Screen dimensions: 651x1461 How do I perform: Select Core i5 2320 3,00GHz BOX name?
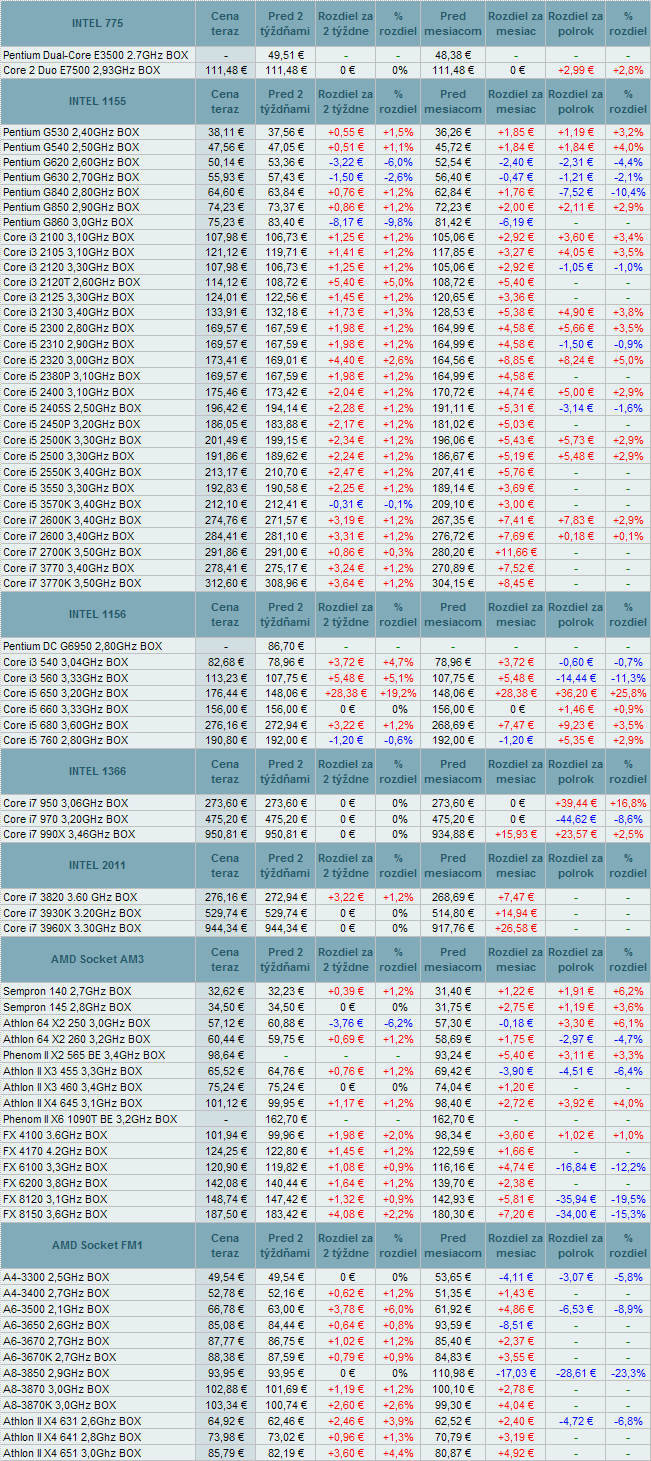[x=68, y=359]
